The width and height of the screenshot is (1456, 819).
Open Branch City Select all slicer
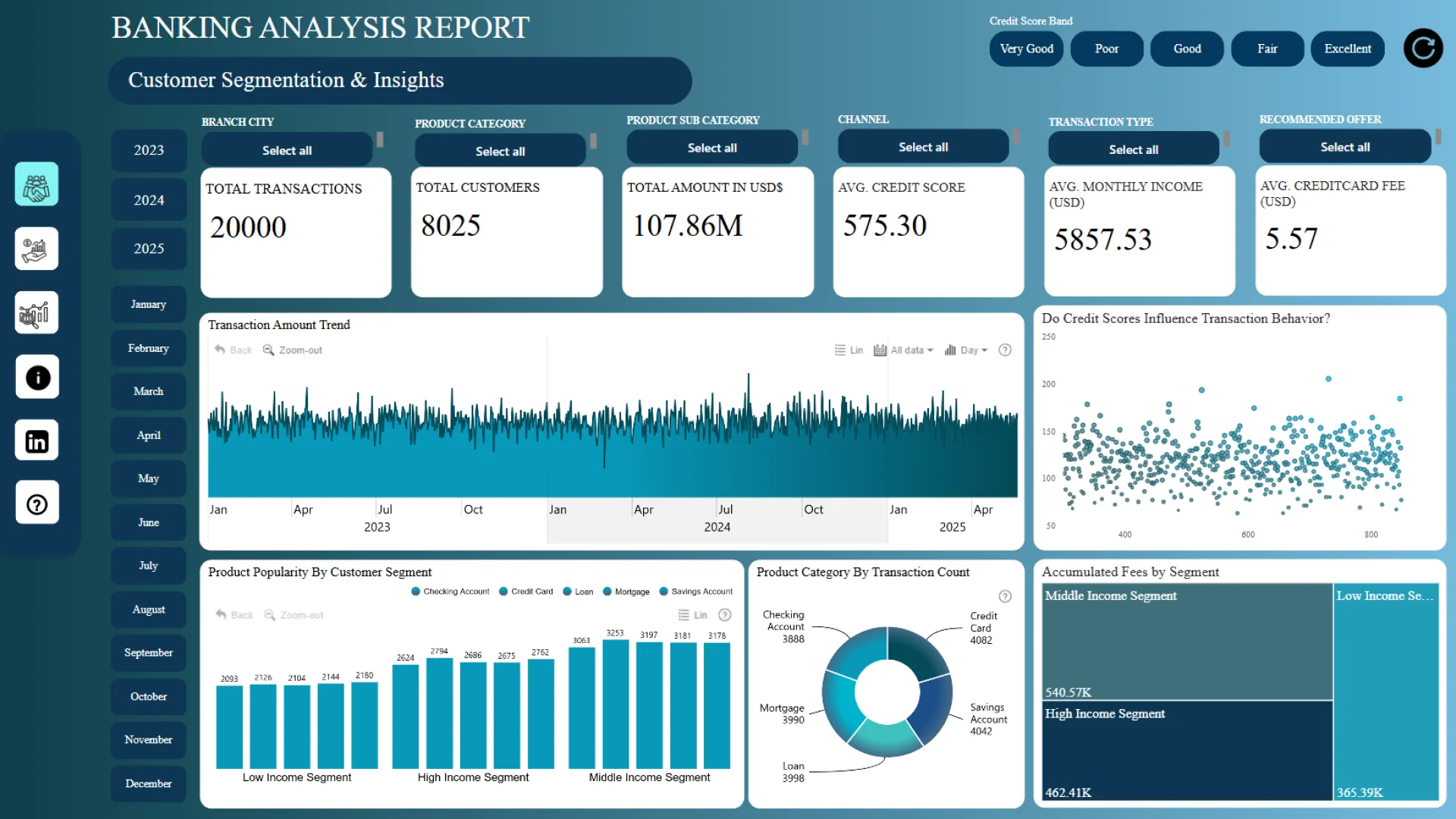[287, 150]
